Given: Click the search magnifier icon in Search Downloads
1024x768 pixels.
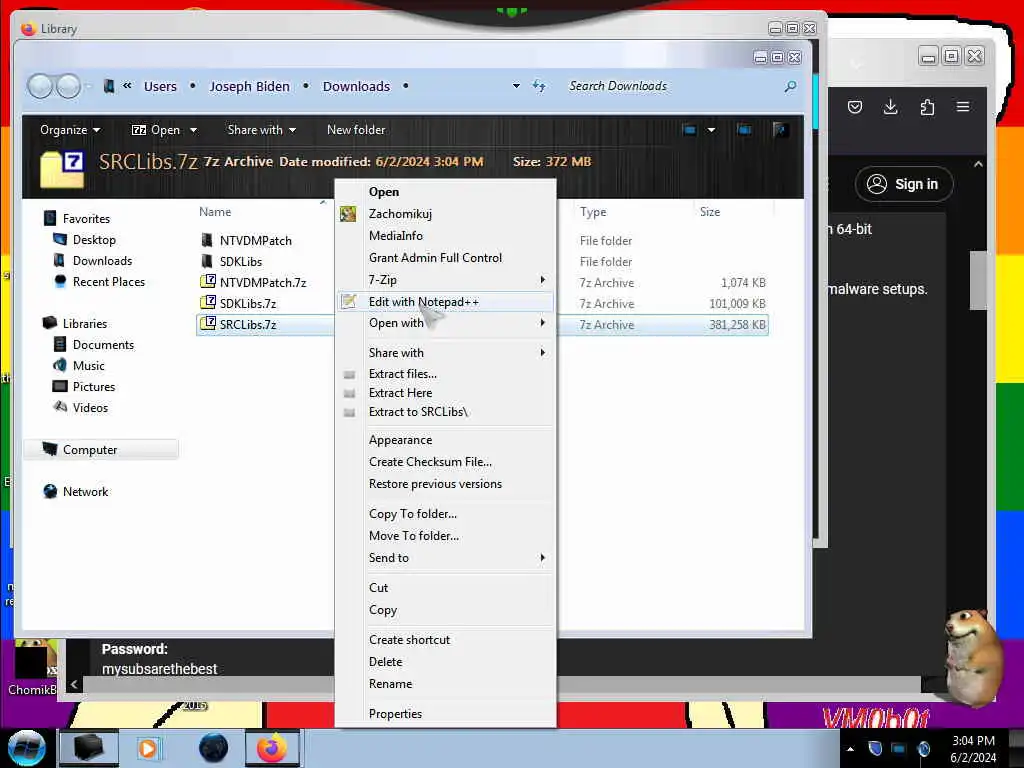Looking at the screenshot, I should (x=790, y=86).
